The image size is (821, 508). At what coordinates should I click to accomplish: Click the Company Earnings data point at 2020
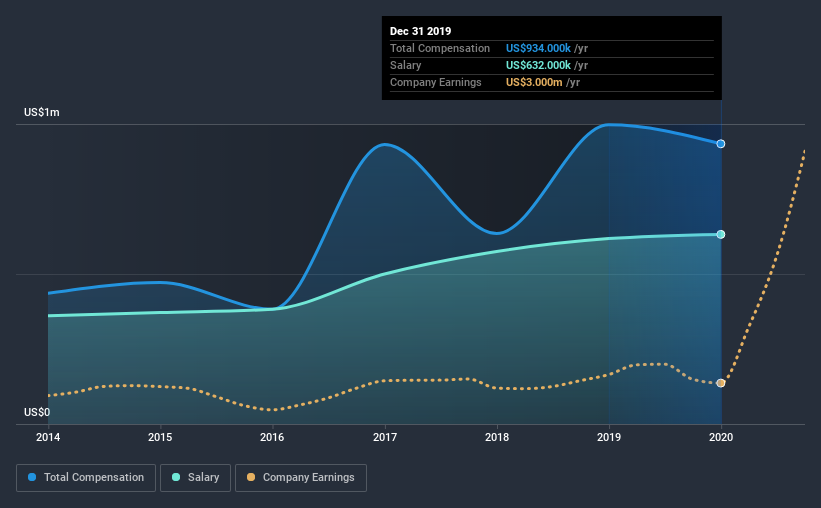click(x=721, y=383)
